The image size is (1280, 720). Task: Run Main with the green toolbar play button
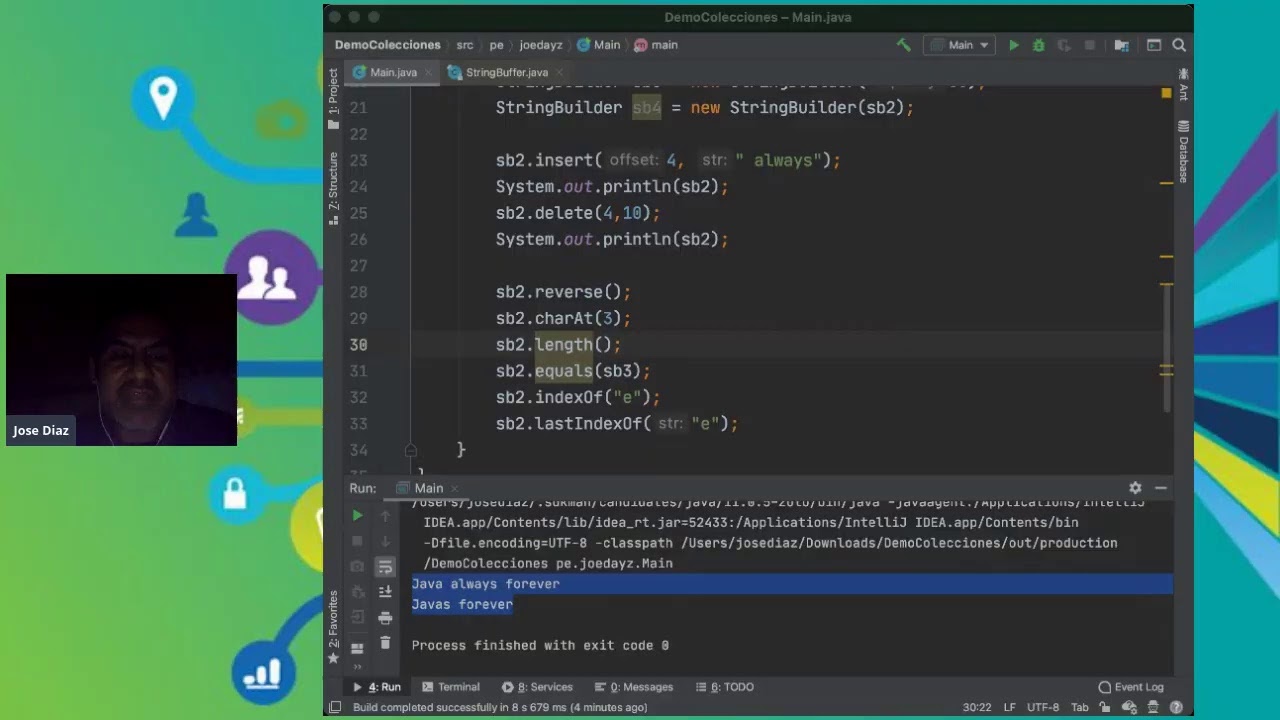(1013, 45)
